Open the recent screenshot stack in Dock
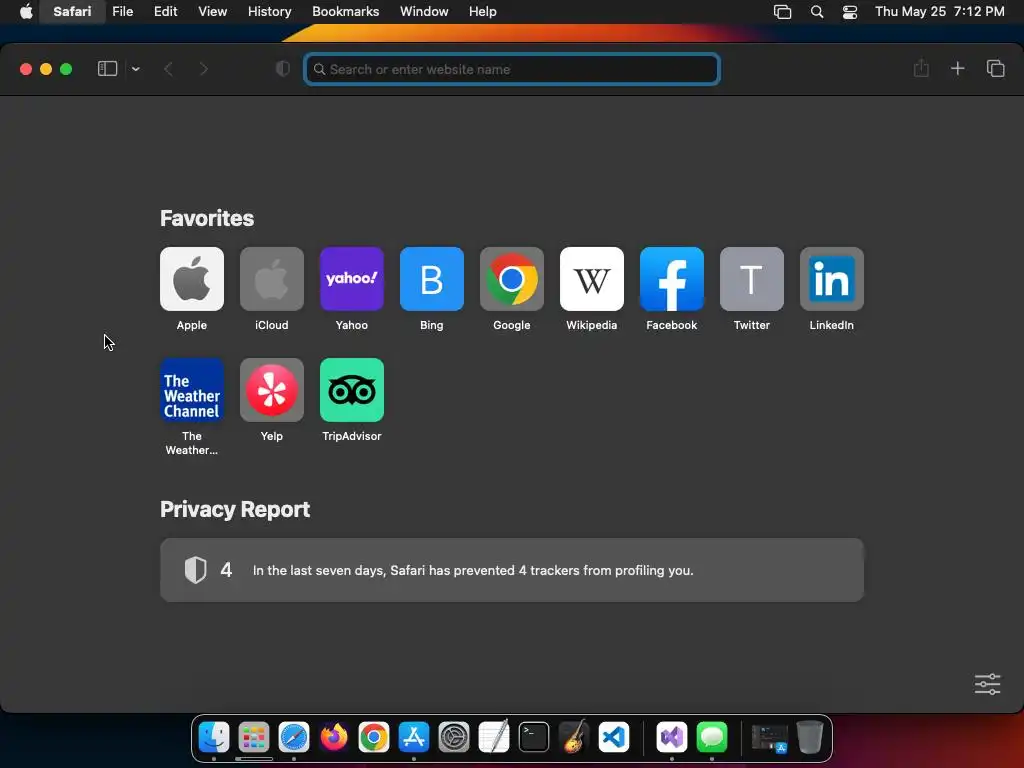 pyautogui.click(x=770, y=738)
